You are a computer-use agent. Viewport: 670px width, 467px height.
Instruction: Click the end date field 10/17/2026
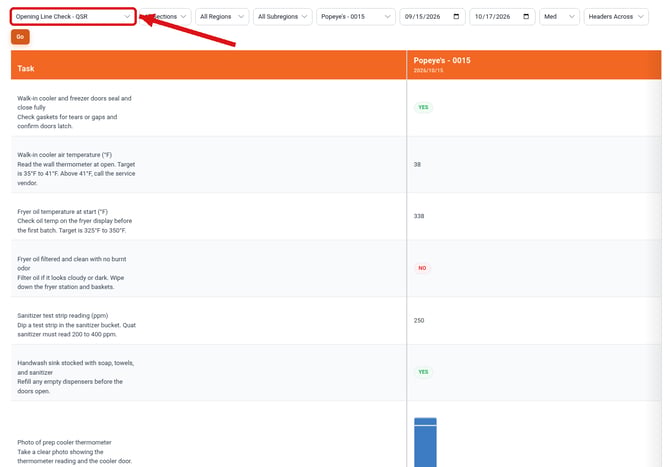[502, 17]
